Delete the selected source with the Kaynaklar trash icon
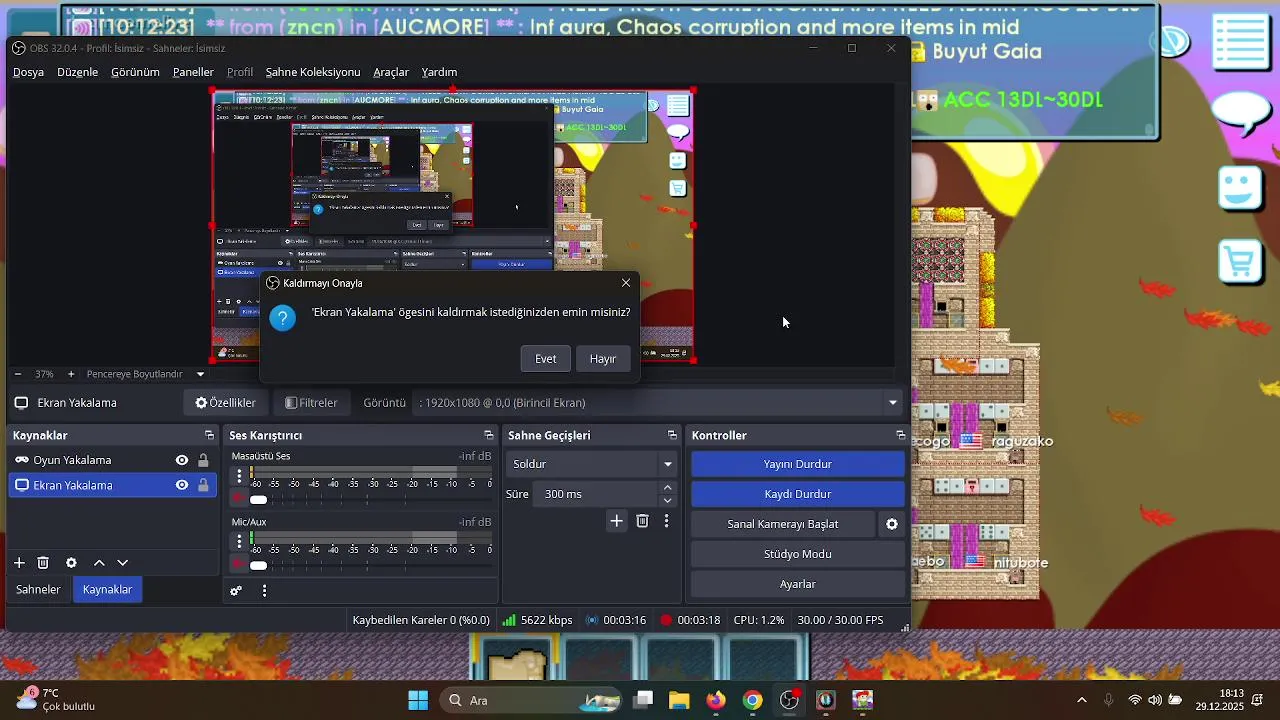This screenshot has height=720, width=1280. (43, 563)
